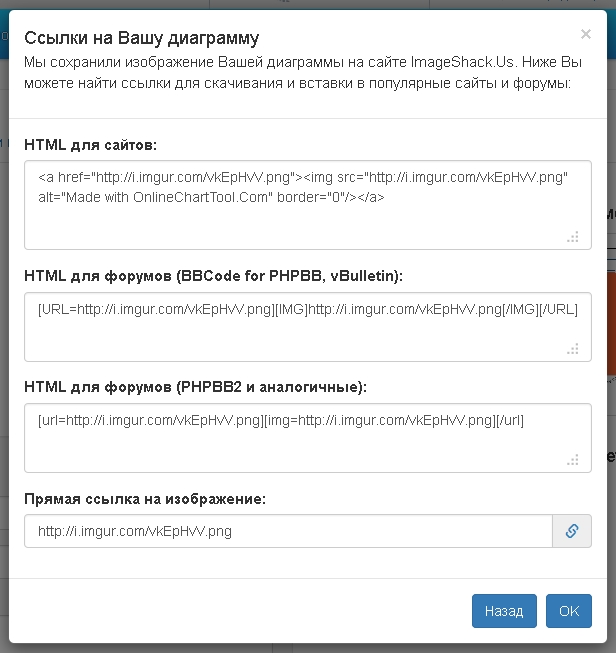Click the a href line in site HTML box

pos(303,178)
